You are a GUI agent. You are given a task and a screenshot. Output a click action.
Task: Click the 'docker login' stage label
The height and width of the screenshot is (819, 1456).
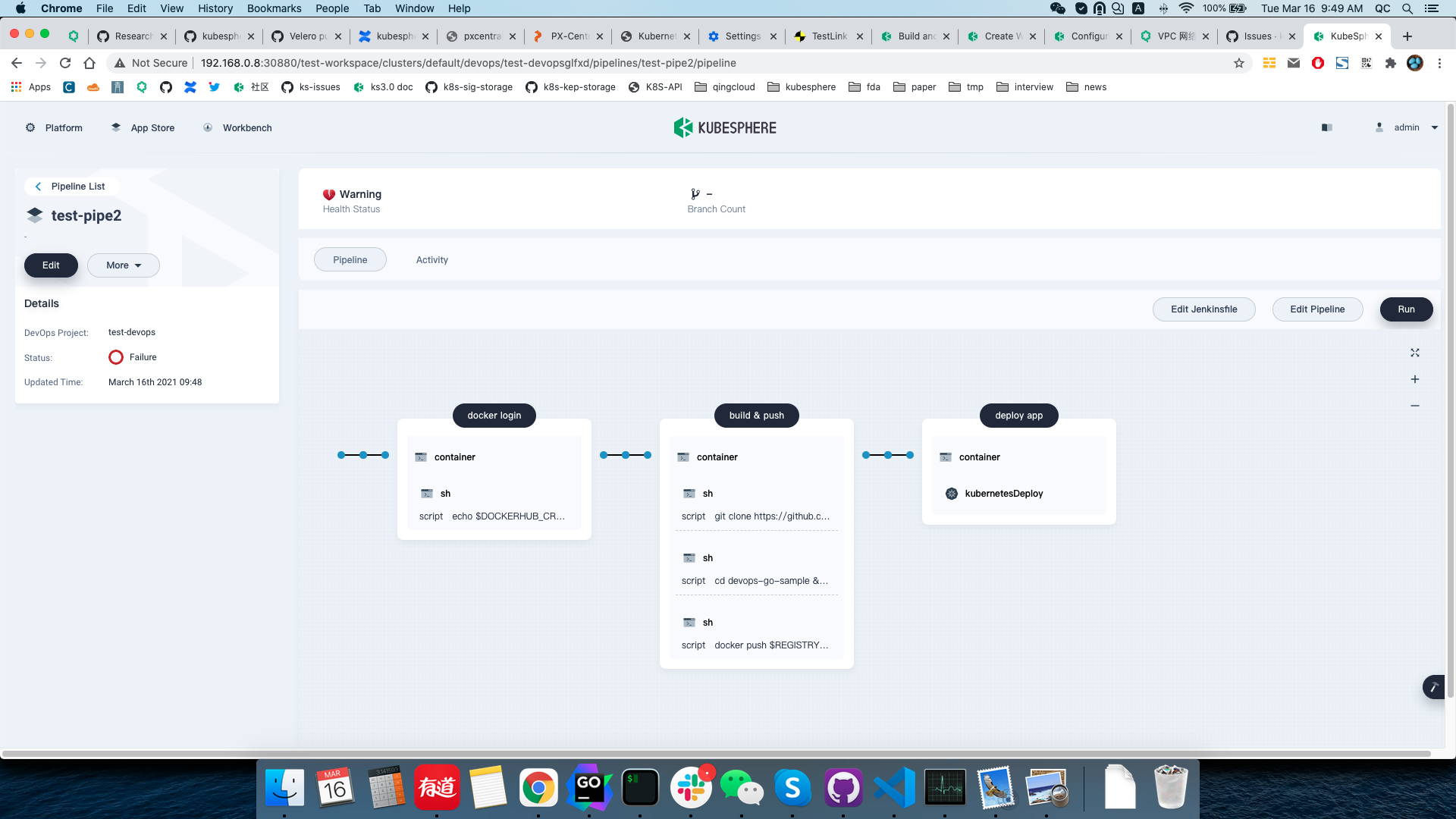tap(494, 416)
